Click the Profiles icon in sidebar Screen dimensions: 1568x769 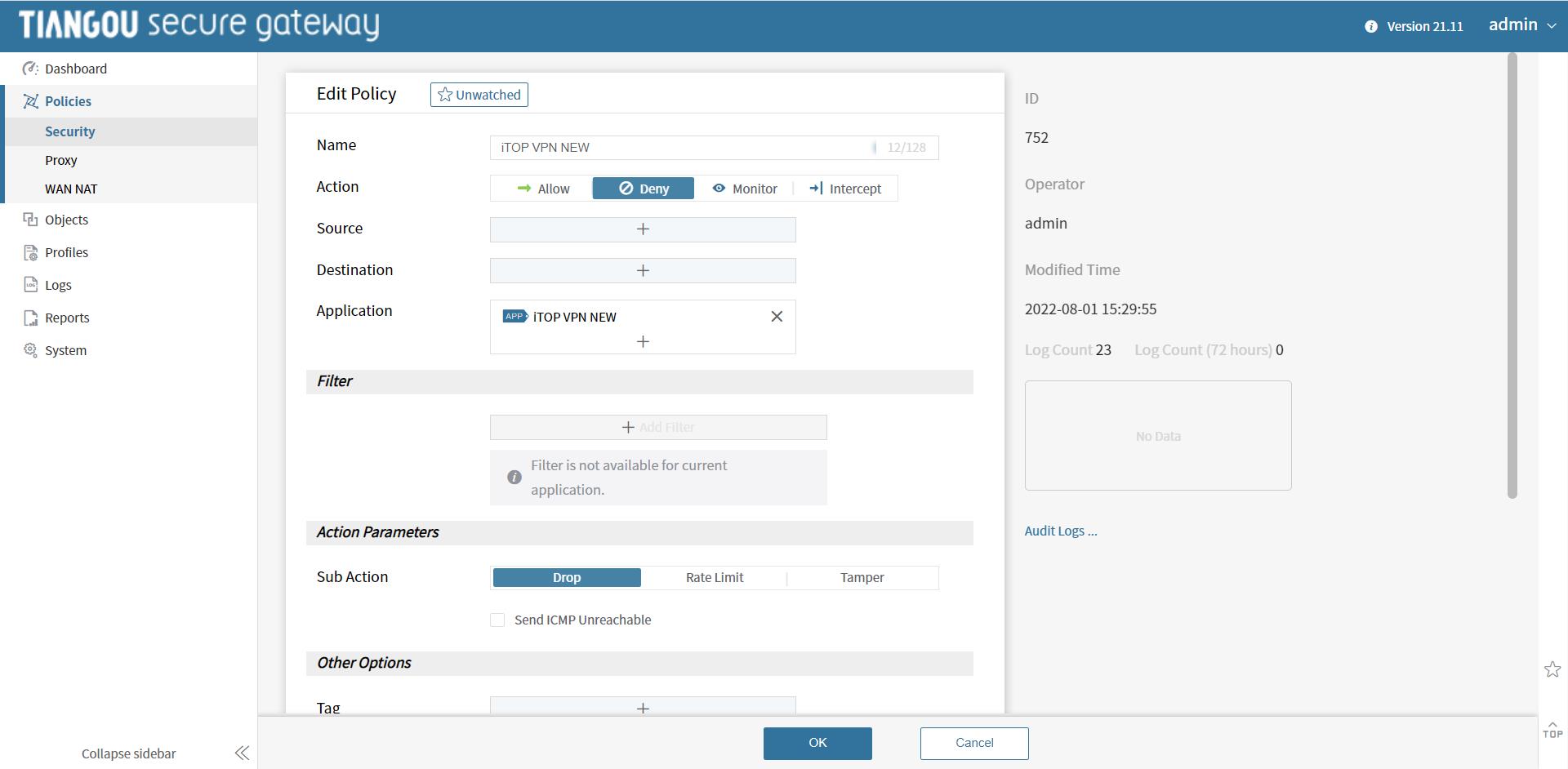click(x=30, y=252)
